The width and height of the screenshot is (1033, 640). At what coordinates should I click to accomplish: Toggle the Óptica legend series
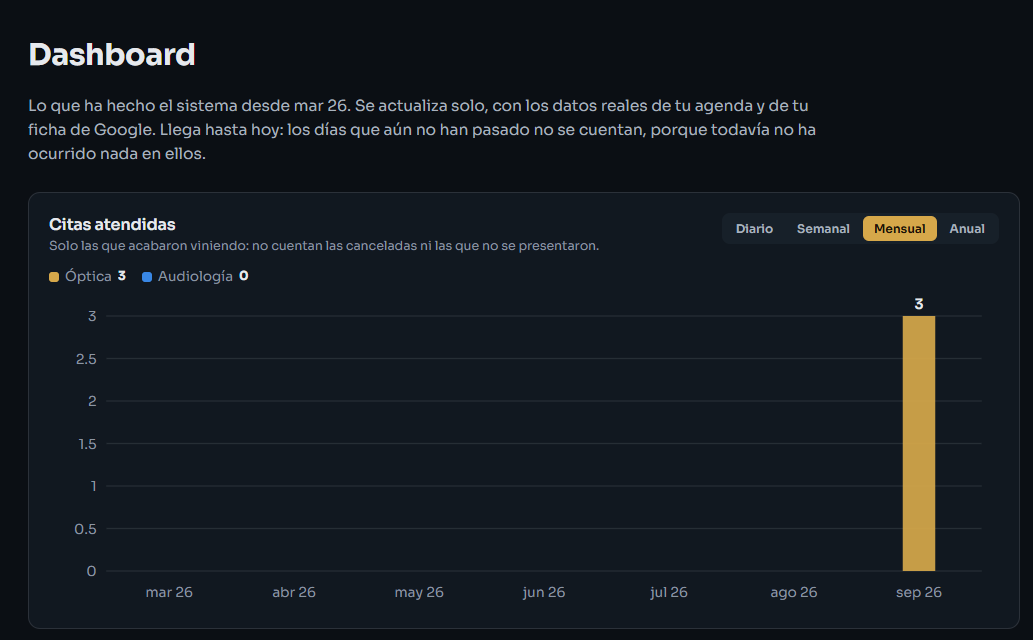[x=88, y=276]
